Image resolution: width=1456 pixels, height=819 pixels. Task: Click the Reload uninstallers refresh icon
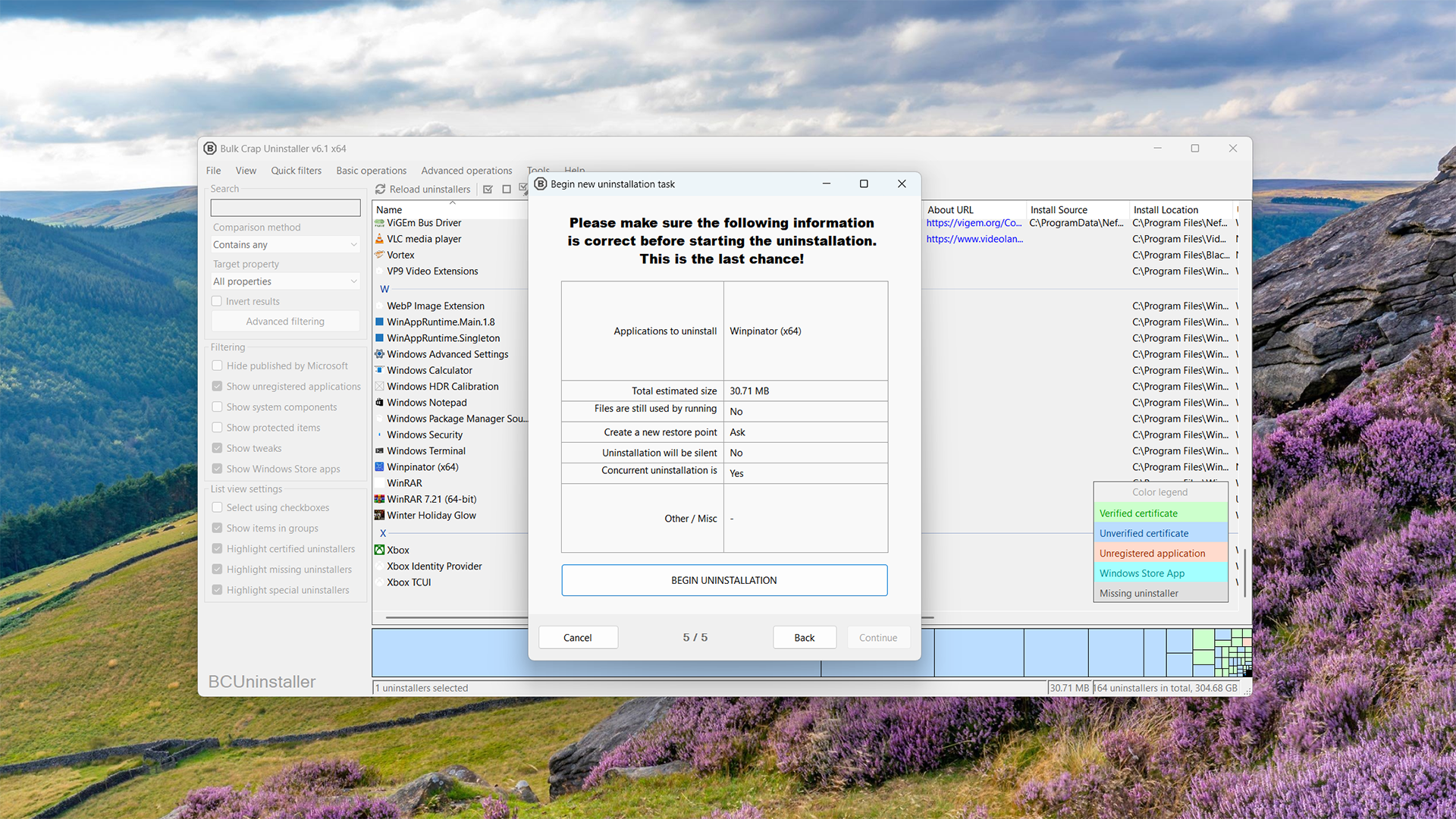381,190
